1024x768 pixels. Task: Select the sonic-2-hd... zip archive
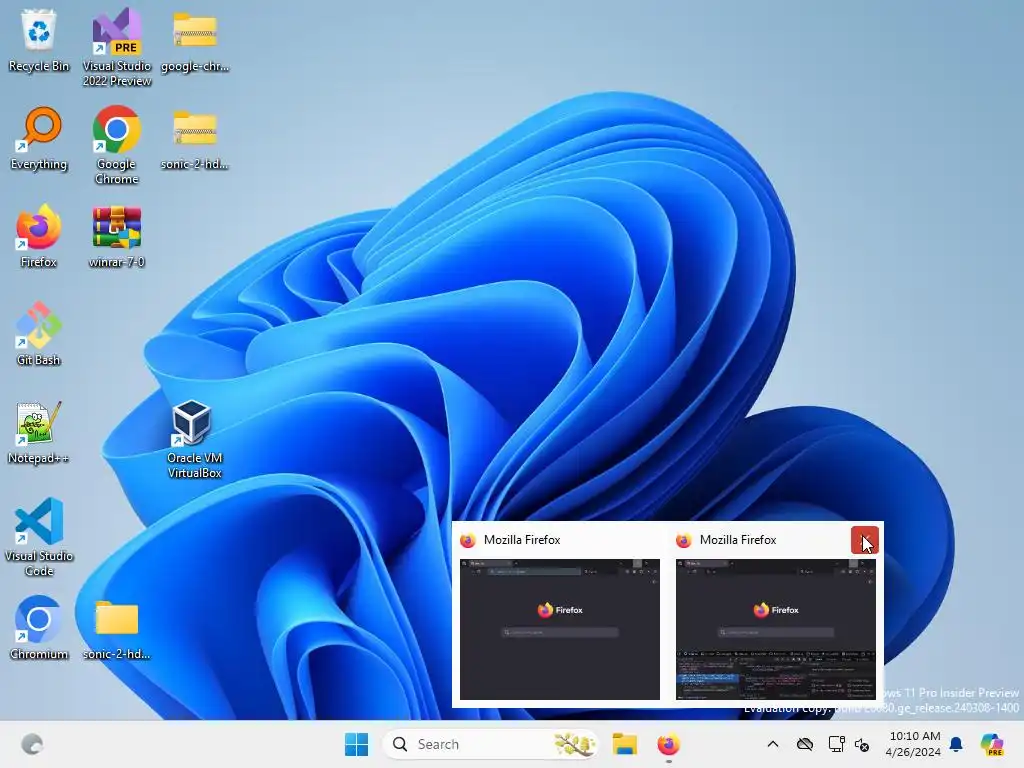click(x=195, y=138)
